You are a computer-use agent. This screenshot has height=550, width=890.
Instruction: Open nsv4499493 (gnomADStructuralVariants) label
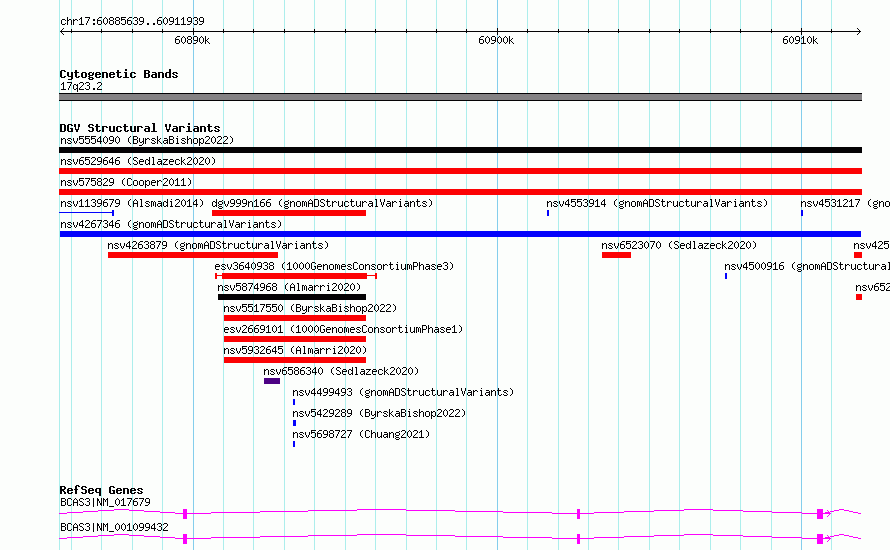pos(403,392)
